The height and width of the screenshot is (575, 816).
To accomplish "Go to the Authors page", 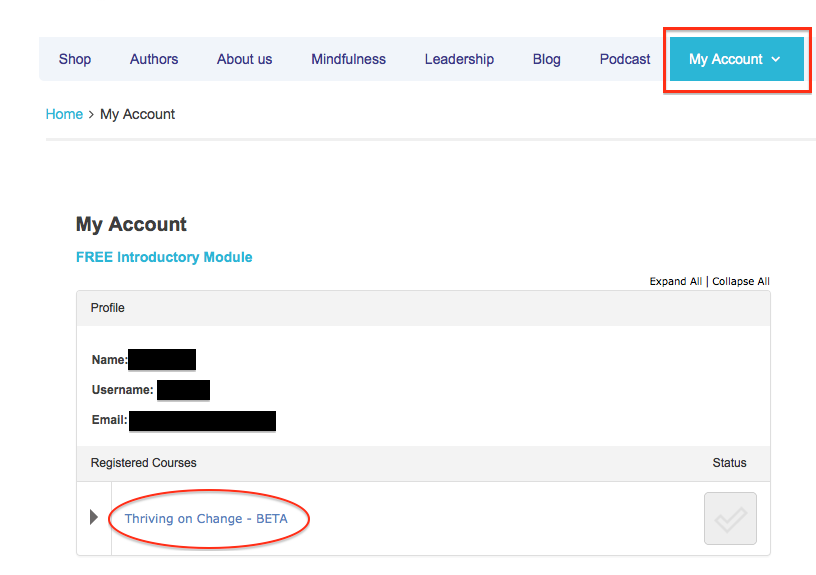I will 154,59.
